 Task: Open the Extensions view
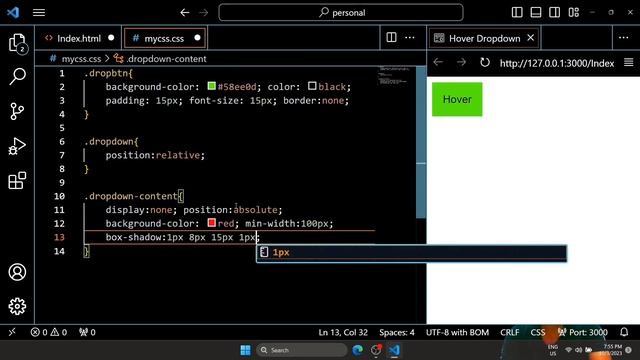pyautogui.click(x=17, y=180)
